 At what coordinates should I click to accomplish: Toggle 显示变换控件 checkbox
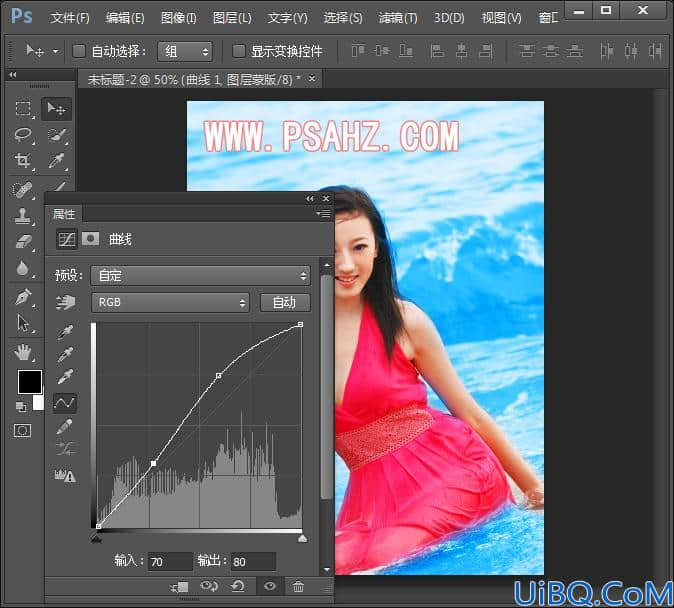click(239, 51)
